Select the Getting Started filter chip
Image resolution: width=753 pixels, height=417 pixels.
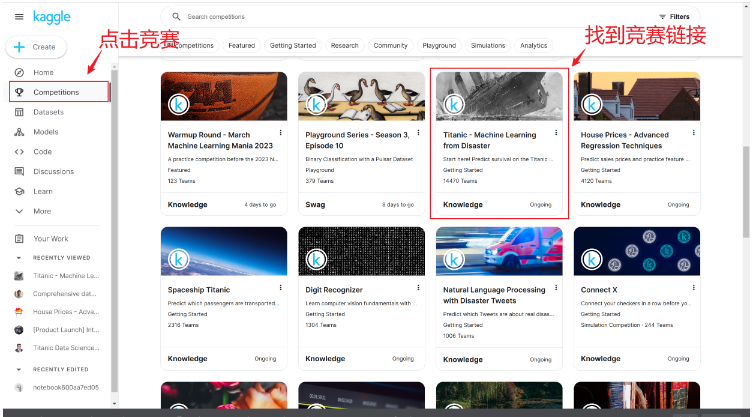(x=293, y=46)
